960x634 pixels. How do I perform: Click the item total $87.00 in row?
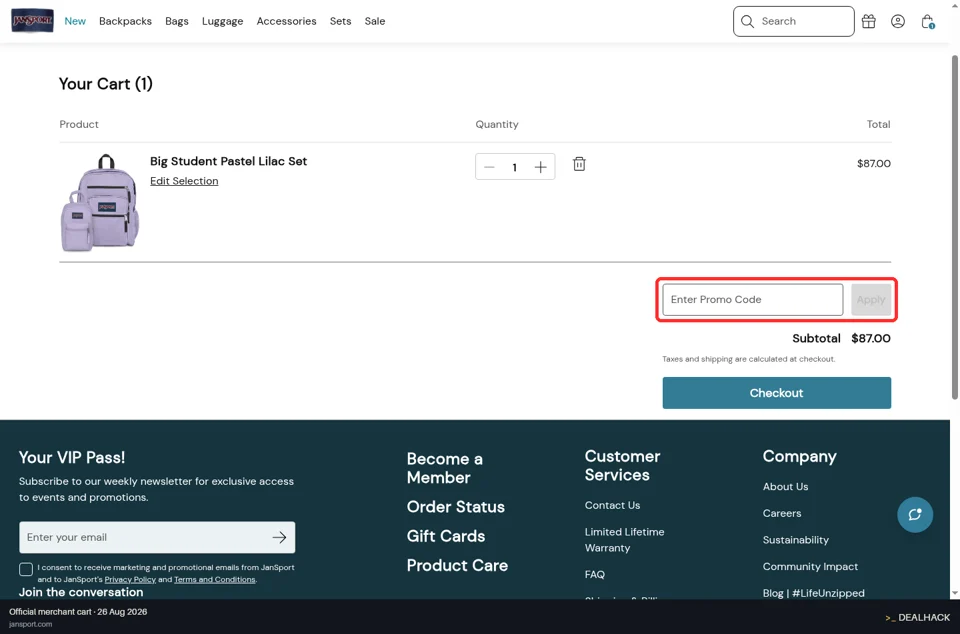(x=874, y=163)
